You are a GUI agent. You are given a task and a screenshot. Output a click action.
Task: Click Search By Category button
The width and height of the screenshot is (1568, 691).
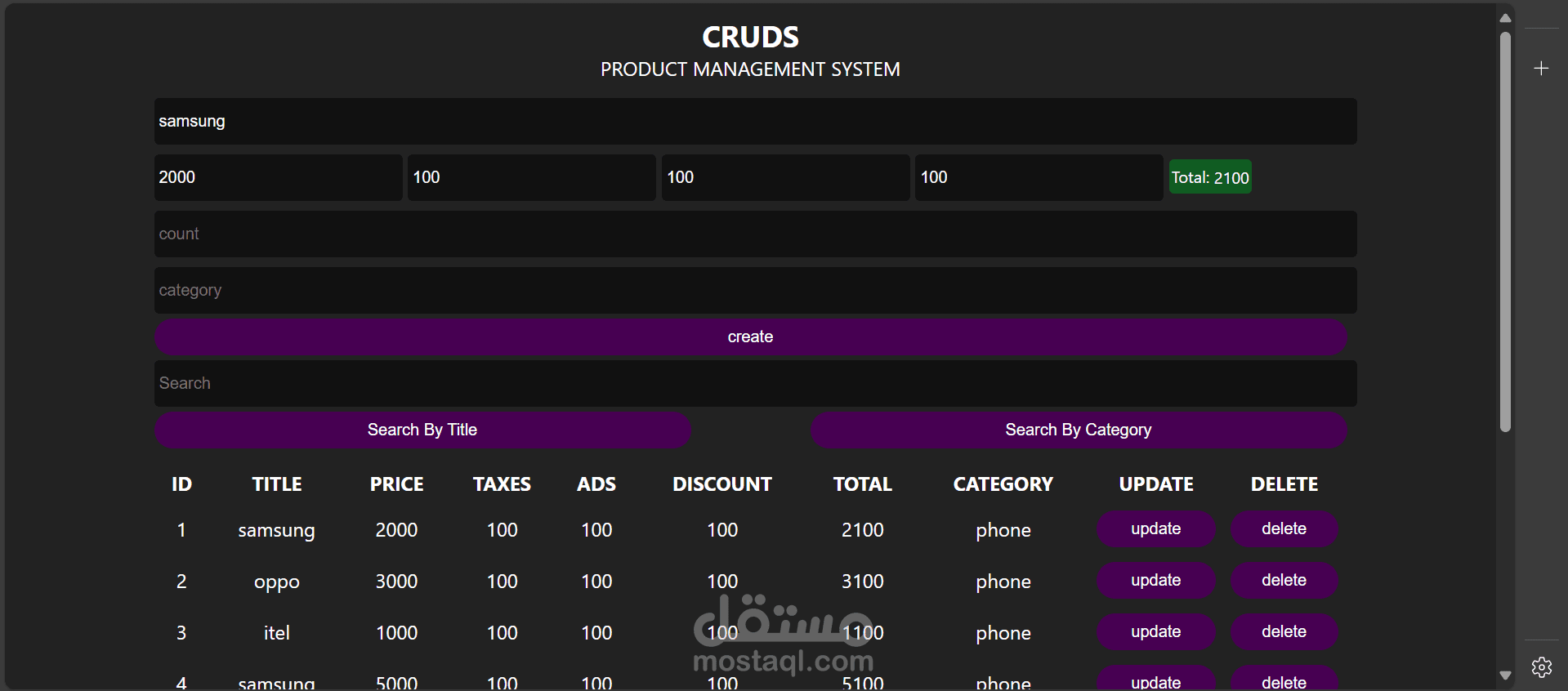coord(1079,430)
